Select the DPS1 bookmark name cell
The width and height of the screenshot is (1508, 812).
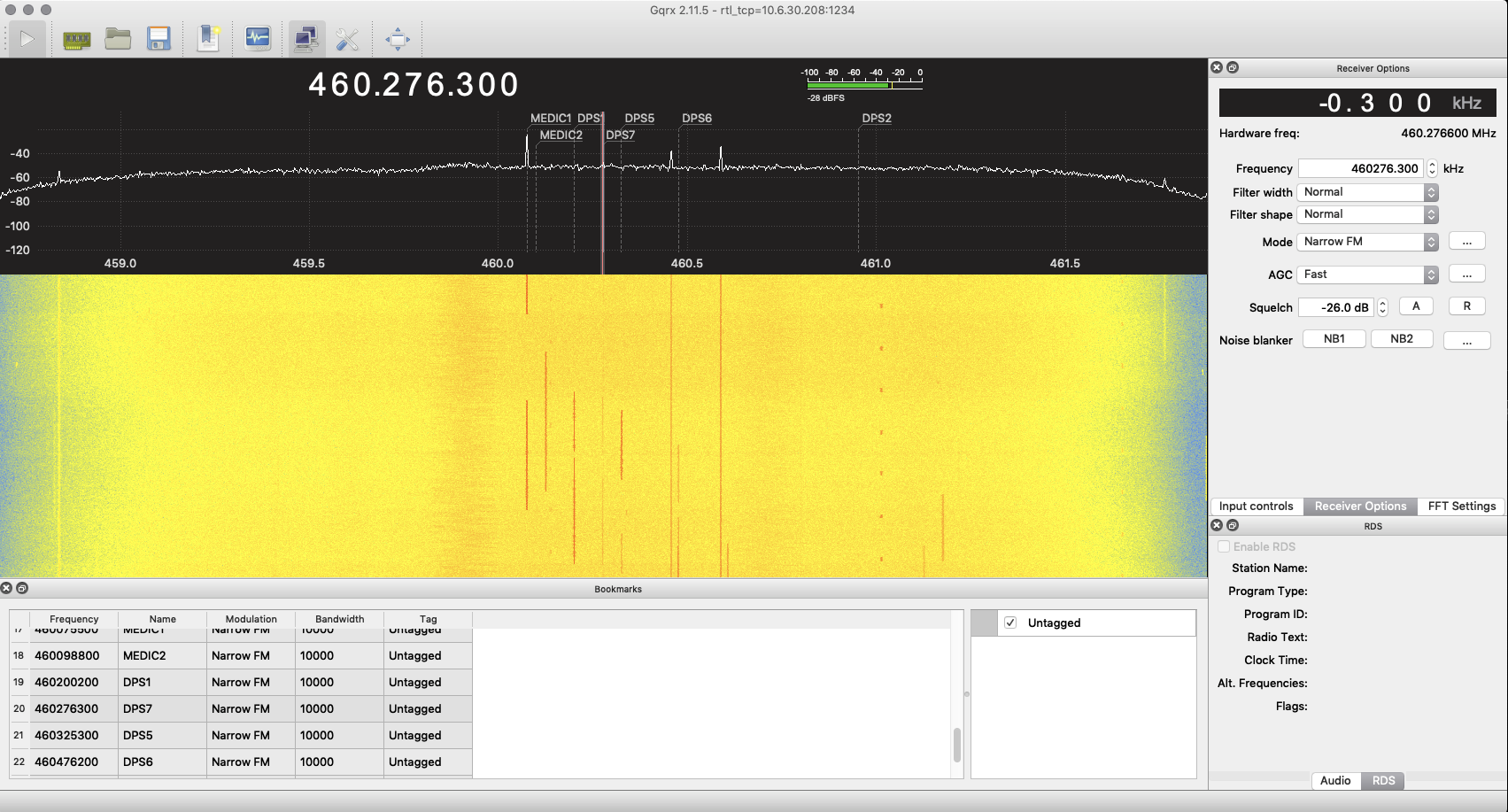click(163, 683)
